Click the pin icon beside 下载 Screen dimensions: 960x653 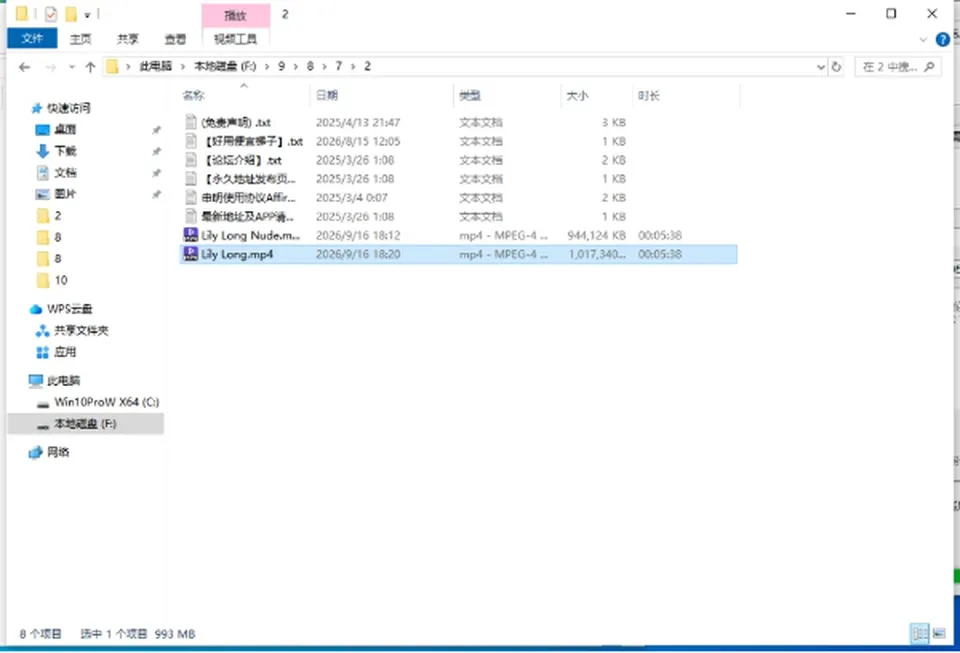(x=156, y=151)
